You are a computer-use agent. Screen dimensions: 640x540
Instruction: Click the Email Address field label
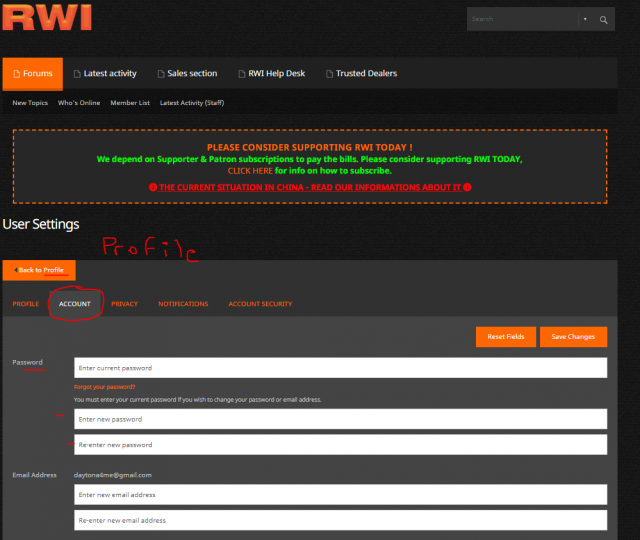pos(34,475)
